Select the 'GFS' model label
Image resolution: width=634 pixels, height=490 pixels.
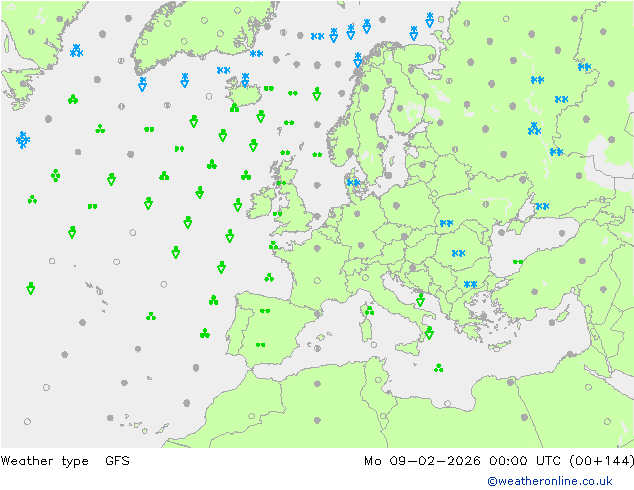117,460
